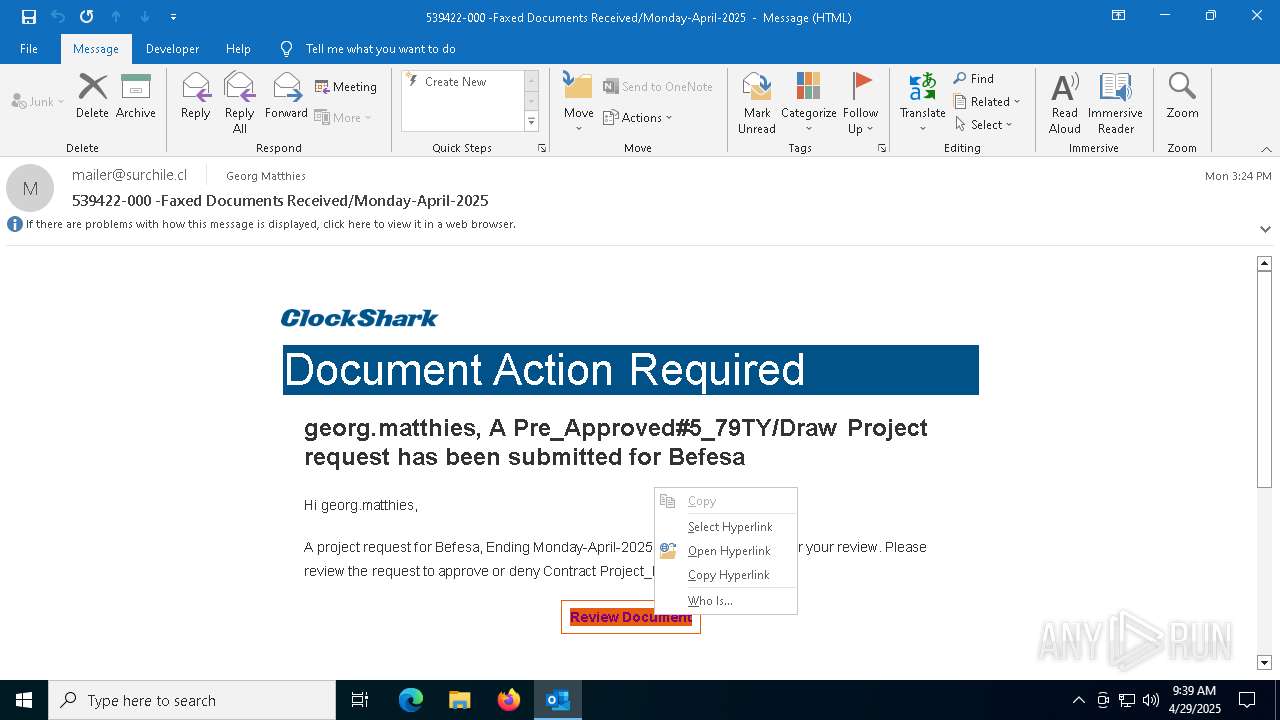Click the sender avatar M
Screen dimensions: 1280x720
pos(30,188)
